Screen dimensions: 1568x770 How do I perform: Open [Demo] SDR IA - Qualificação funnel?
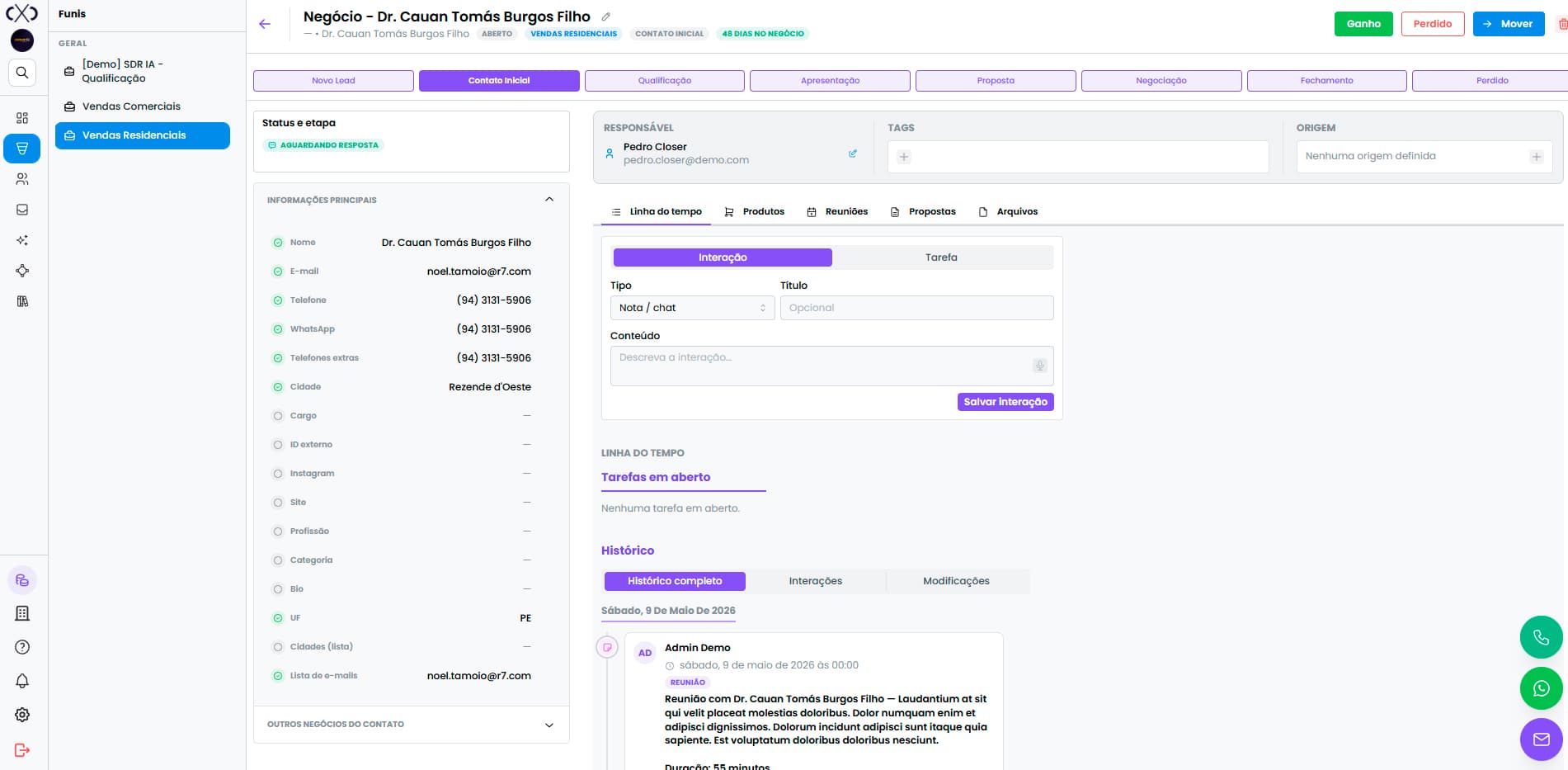143,71
